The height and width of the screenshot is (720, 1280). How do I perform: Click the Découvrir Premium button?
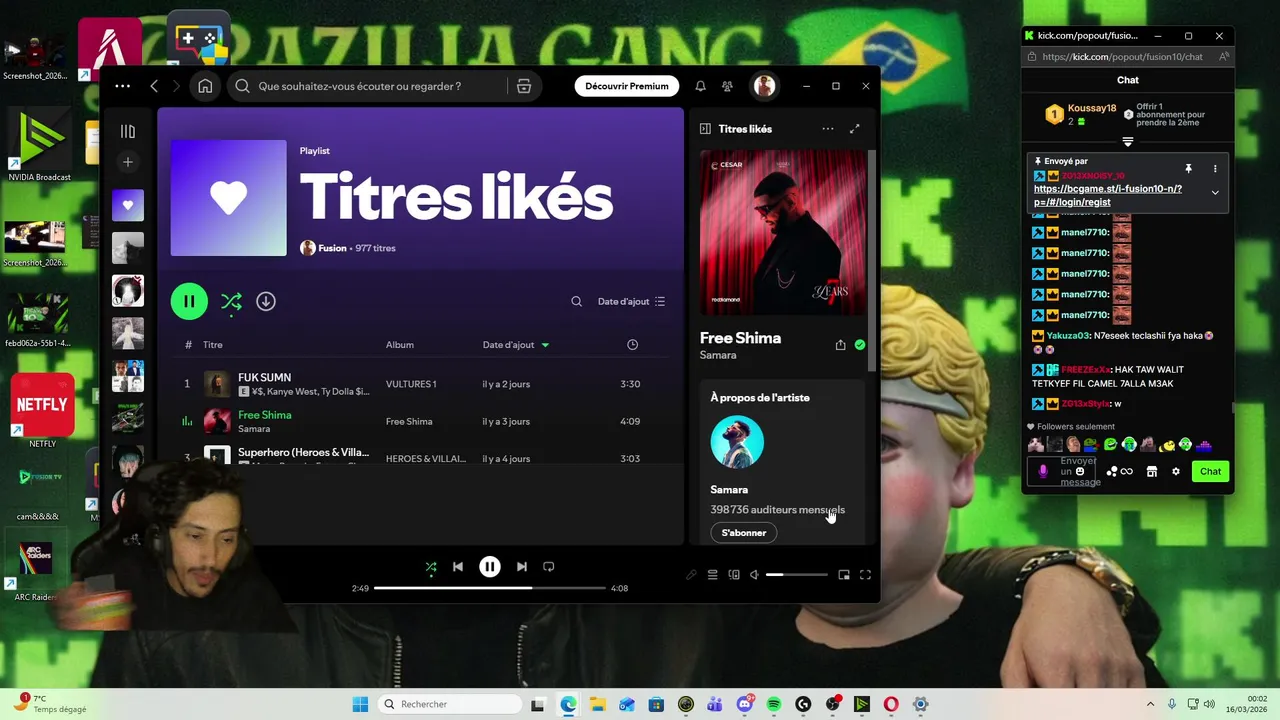[627, 86]
